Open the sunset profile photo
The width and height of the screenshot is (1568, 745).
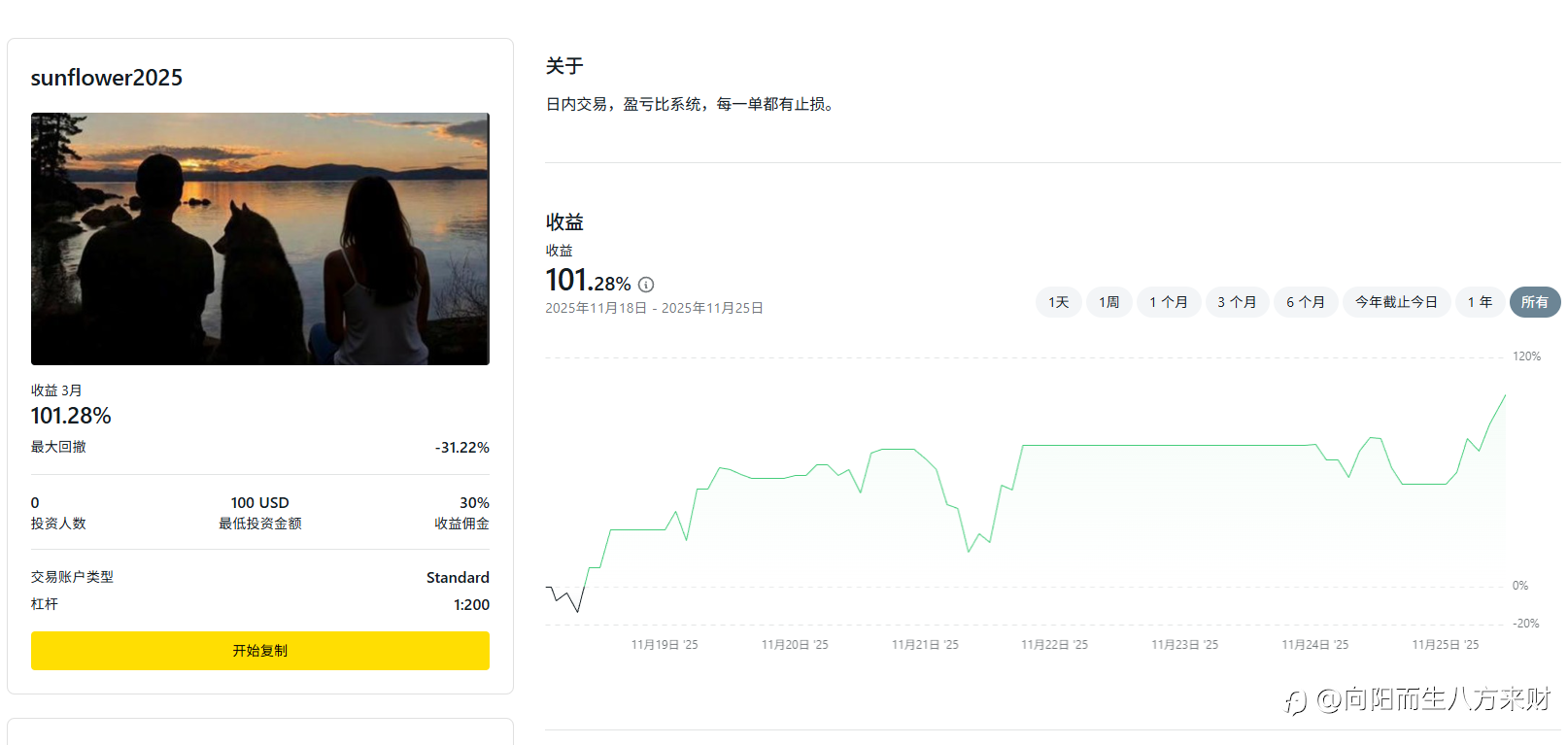click(x=260, y=239)
